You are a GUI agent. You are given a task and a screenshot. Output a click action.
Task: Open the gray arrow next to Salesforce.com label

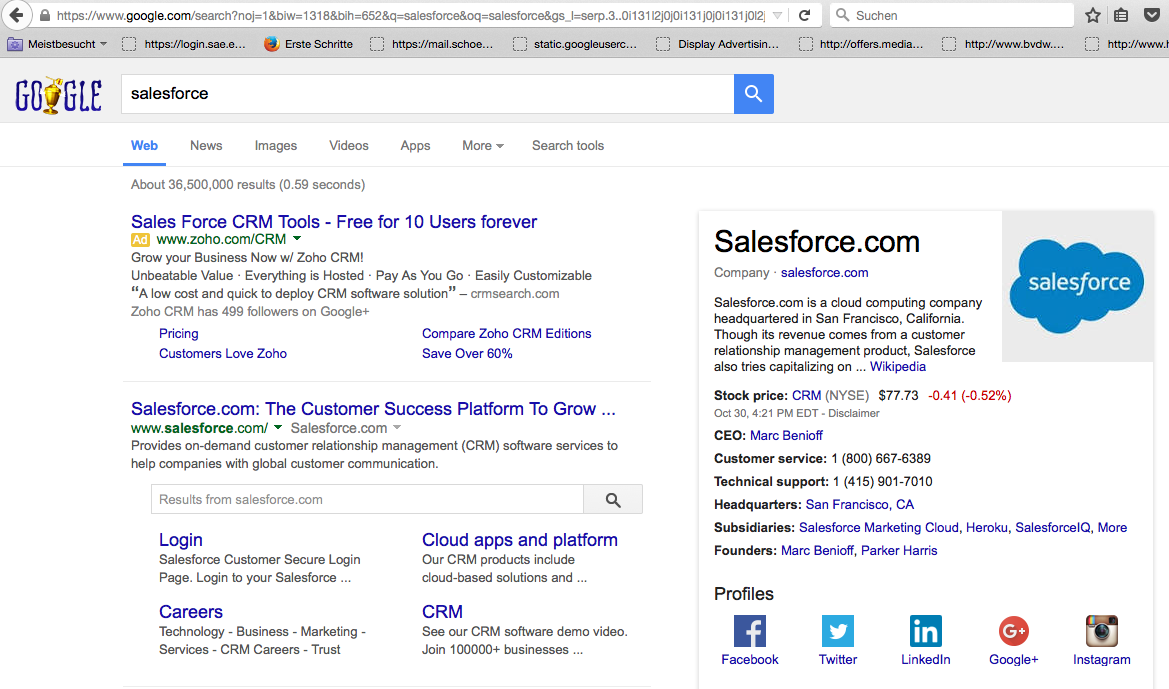[397, 427]
